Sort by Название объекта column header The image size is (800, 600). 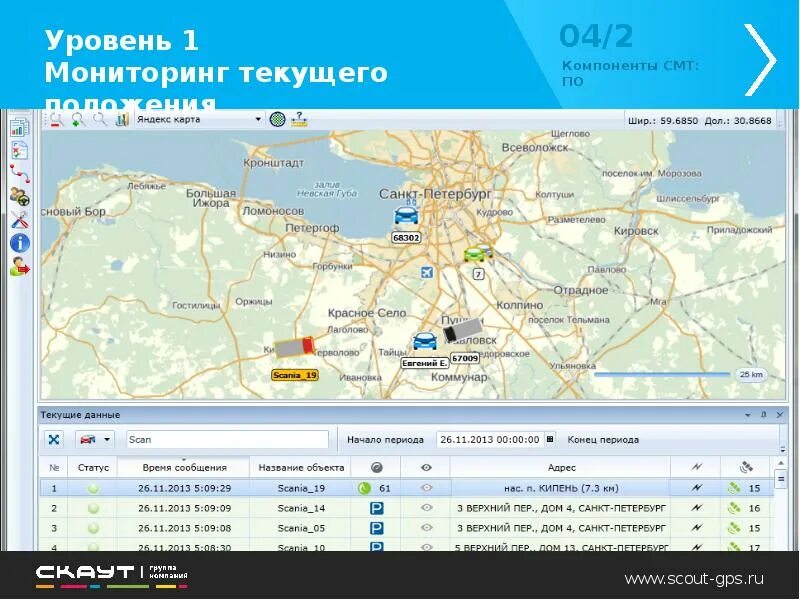click(301, 468)
